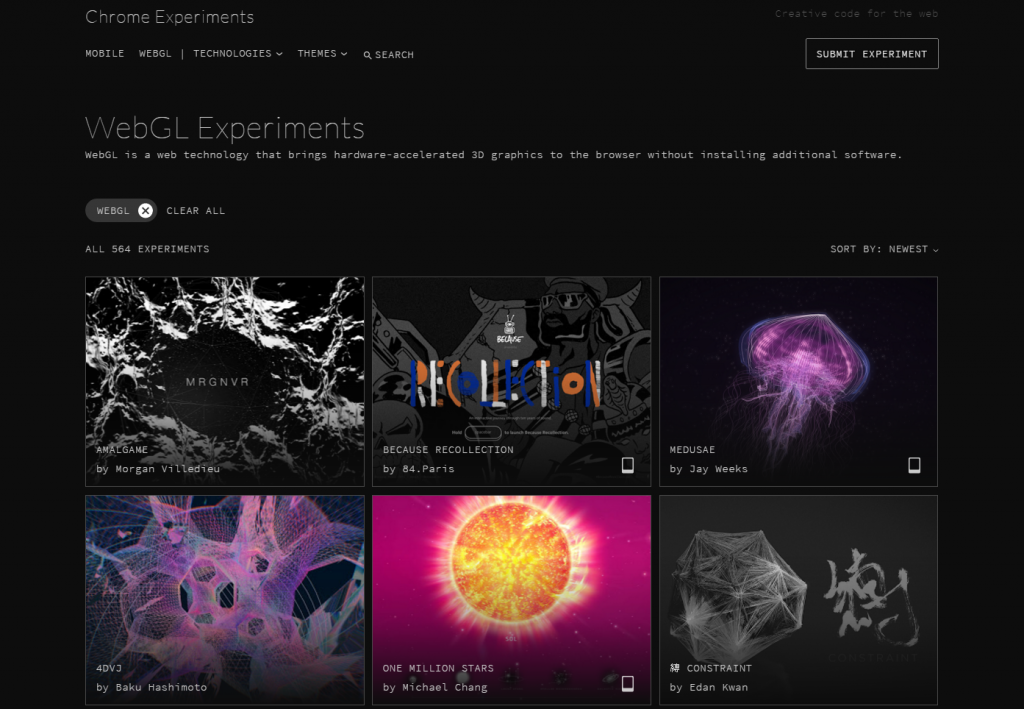Open the One Million Stars sun thumbnail
The height and width of the screenshot is (709, 1024).
511,600
